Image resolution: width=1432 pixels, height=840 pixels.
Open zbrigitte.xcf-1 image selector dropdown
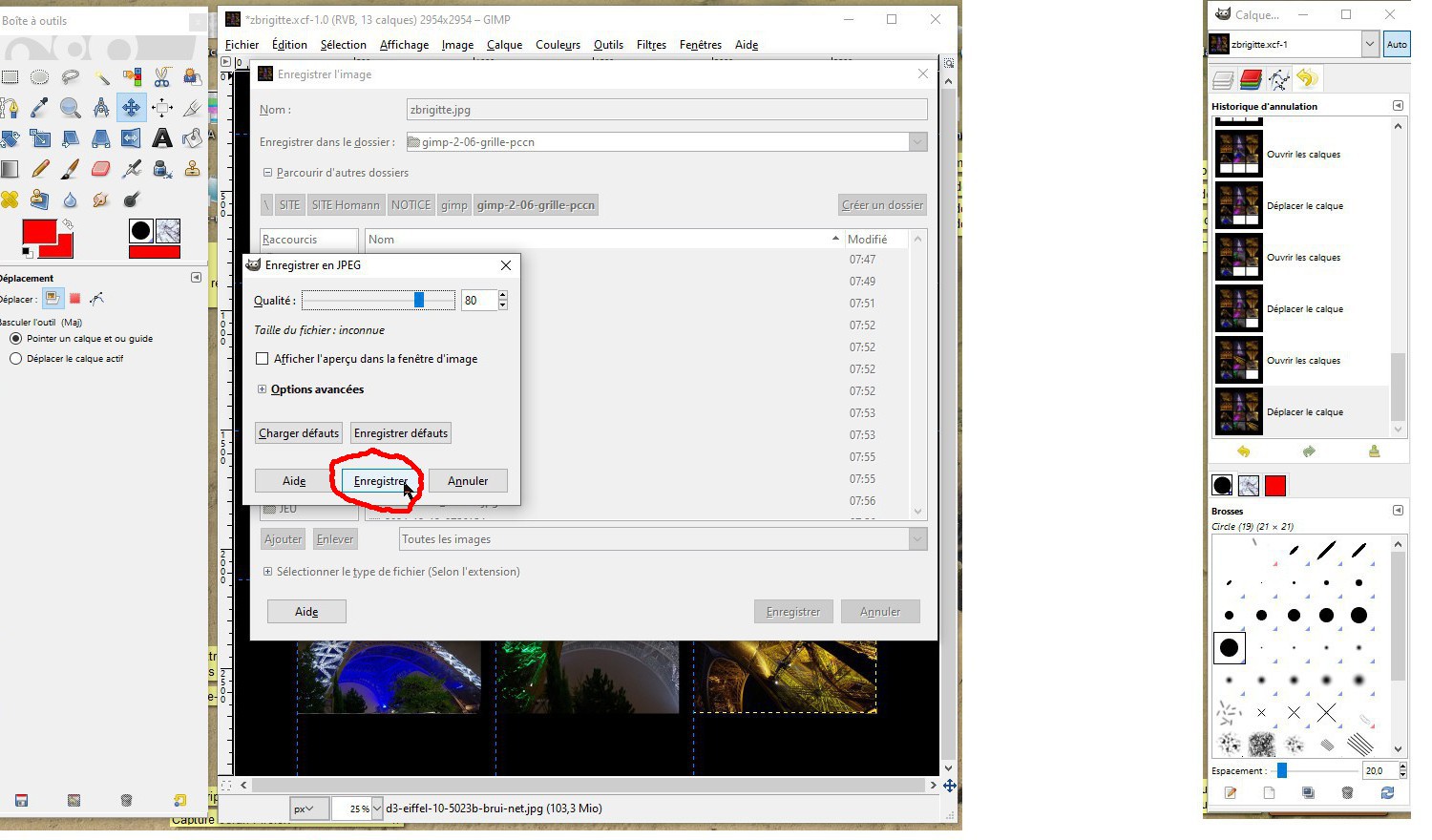(x=1370, y=44)
